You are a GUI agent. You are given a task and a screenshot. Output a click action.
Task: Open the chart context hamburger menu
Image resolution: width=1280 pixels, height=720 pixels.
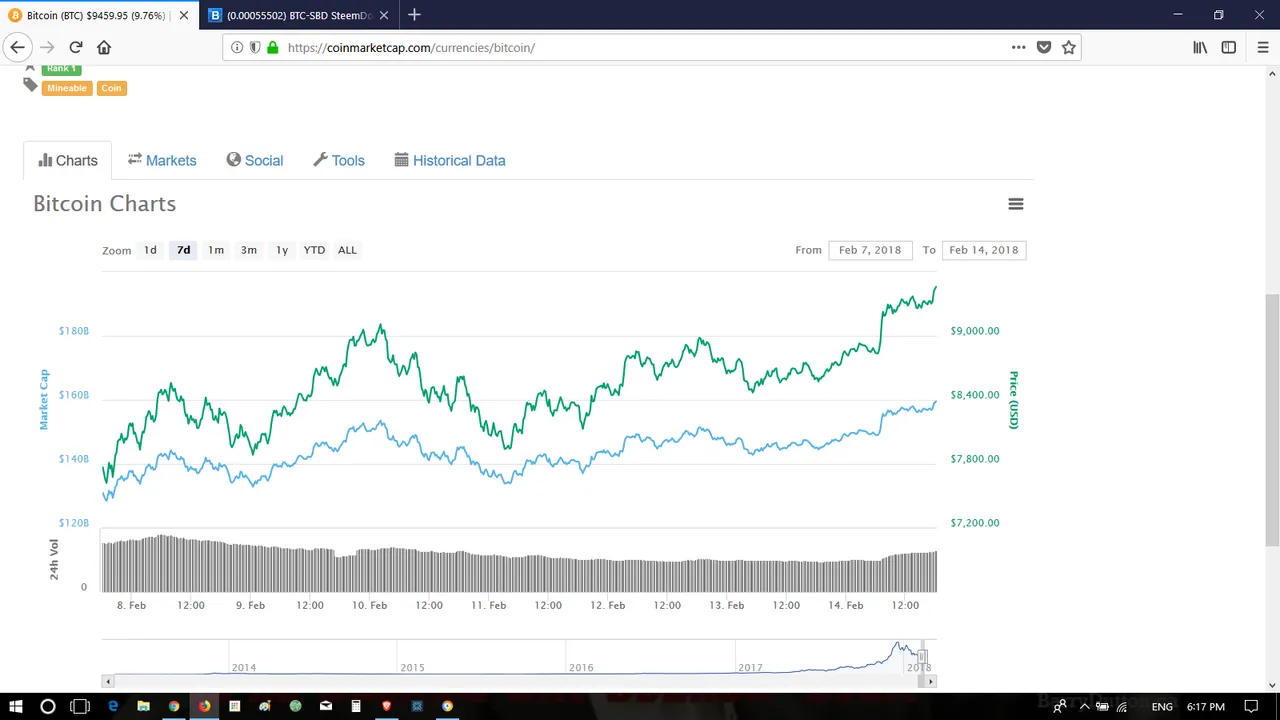tap(1016, 204)
